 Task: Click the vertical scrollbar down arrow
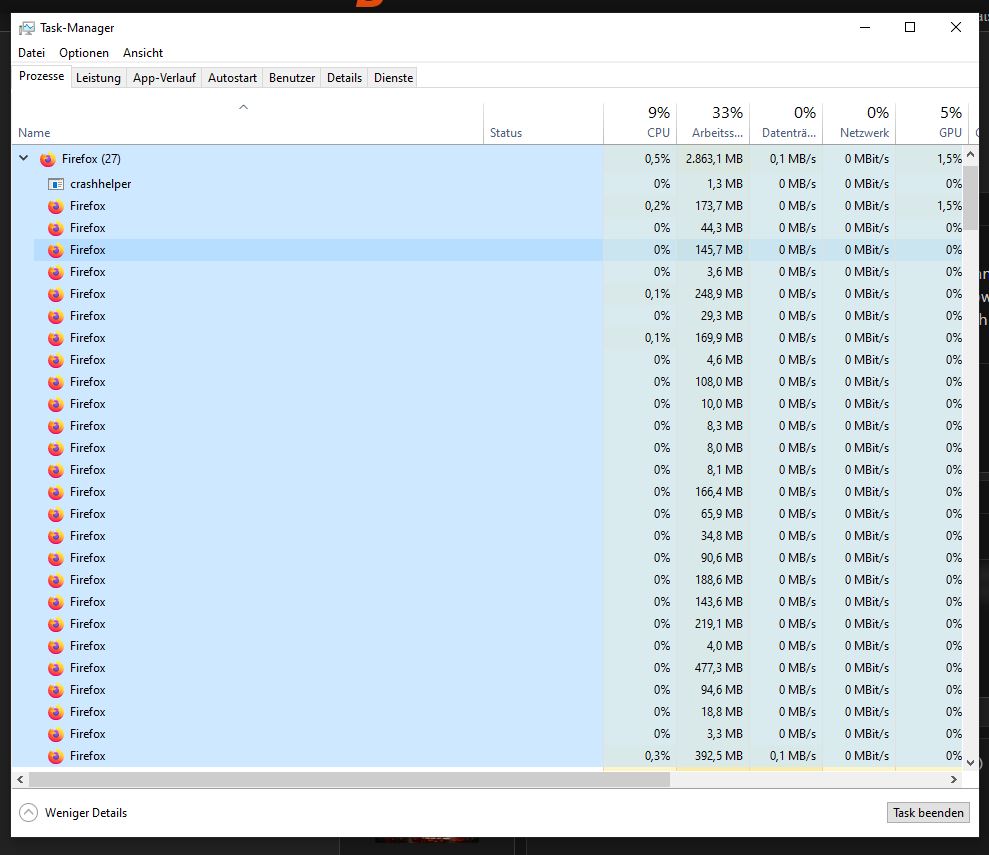tap(970, 762)
